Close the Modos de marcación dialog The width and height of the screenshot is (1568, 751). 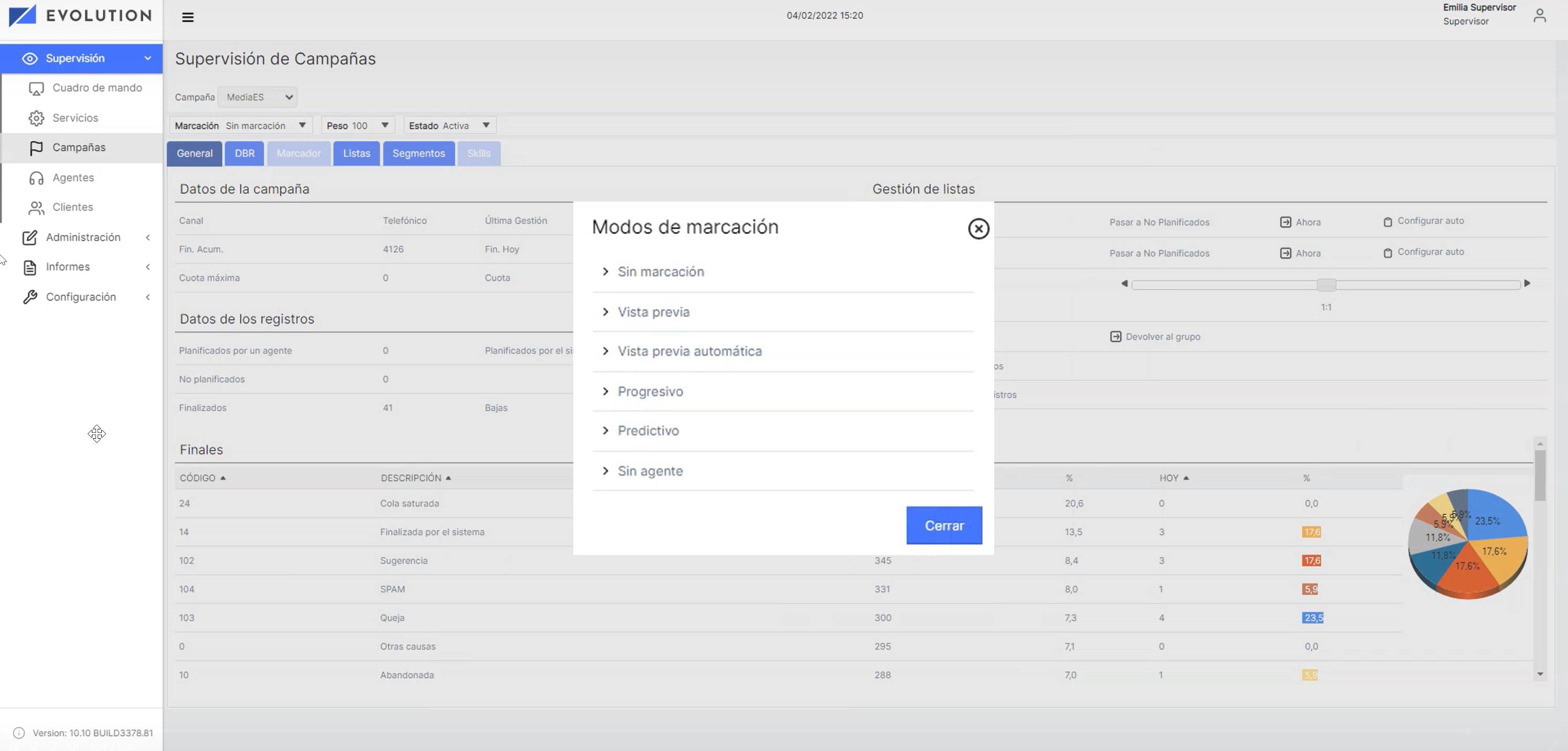(x=978, y=229)
